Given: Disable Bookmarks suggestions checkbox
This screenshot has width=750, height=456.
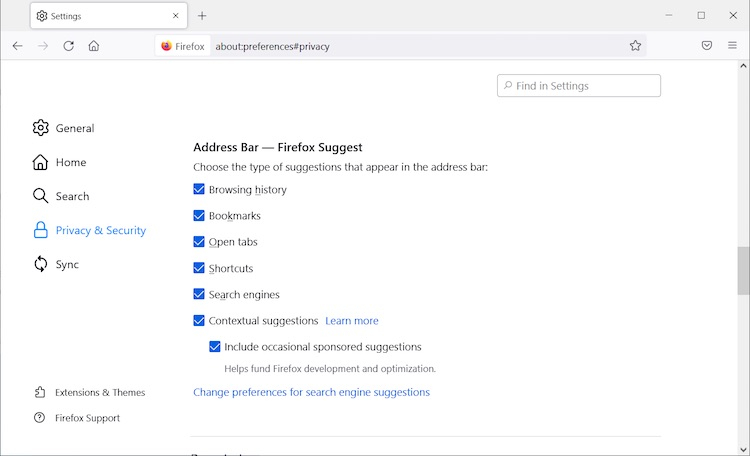Looking at the screenshot, I should 199,215.
